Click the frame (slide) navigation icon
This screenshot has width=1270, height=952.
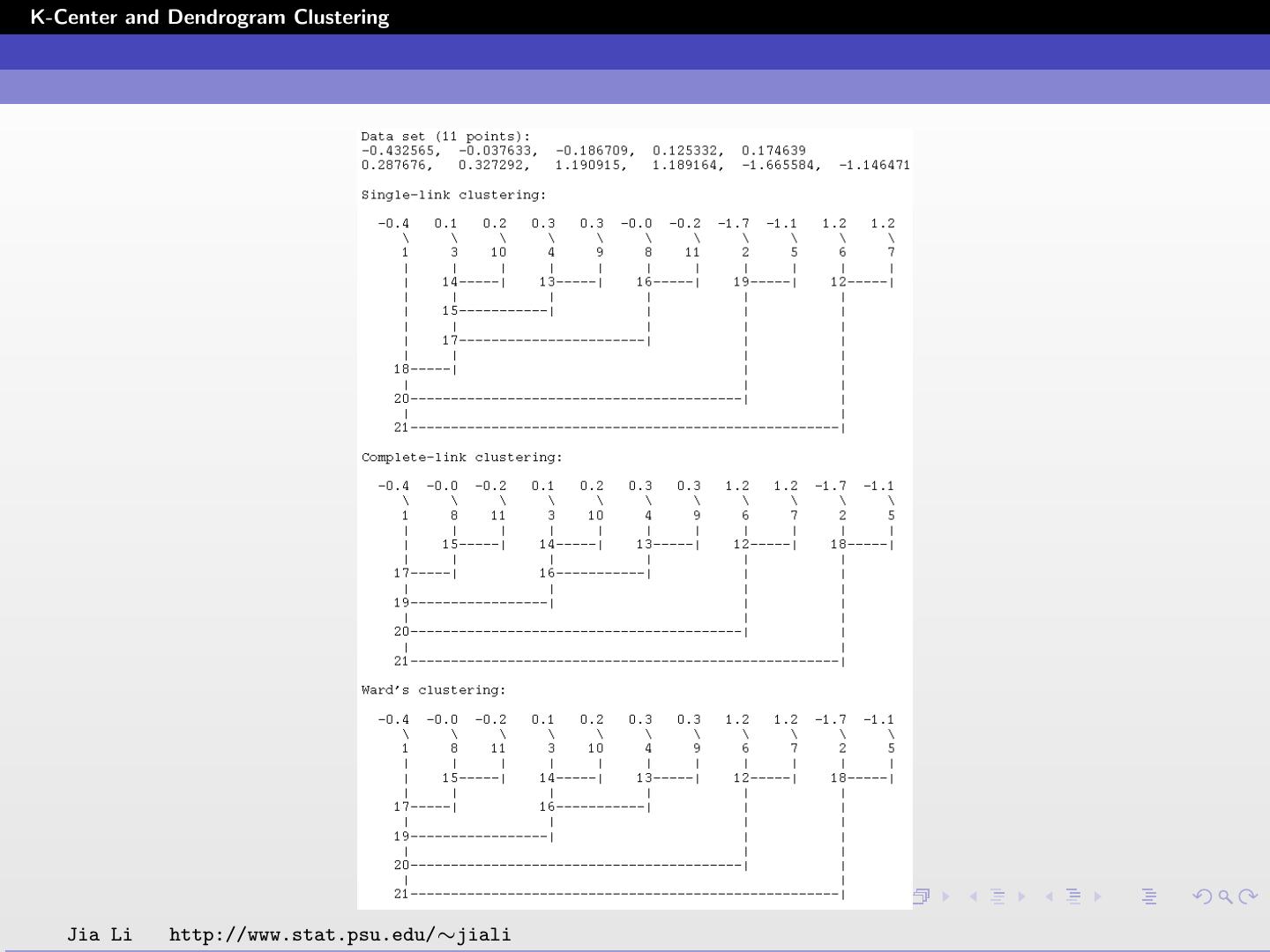(x=922, y=896)
